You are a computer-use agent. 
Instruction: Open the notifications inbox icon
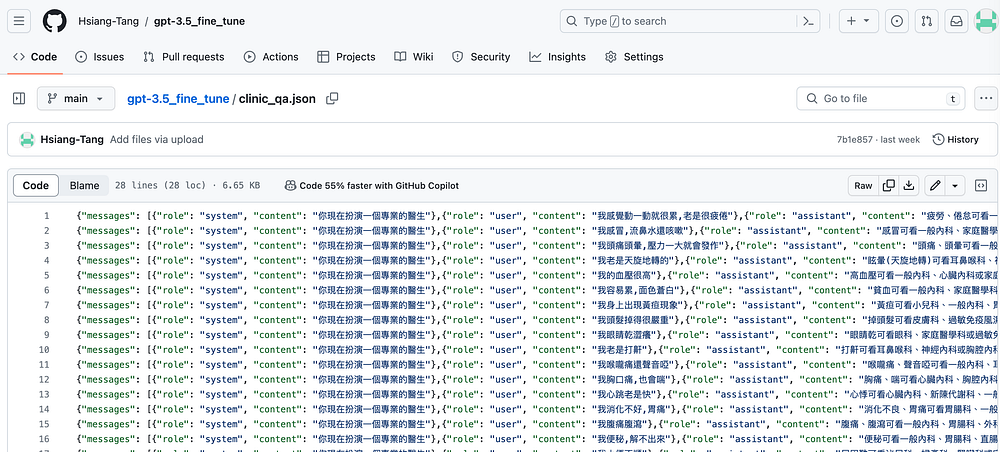(956, 21)
